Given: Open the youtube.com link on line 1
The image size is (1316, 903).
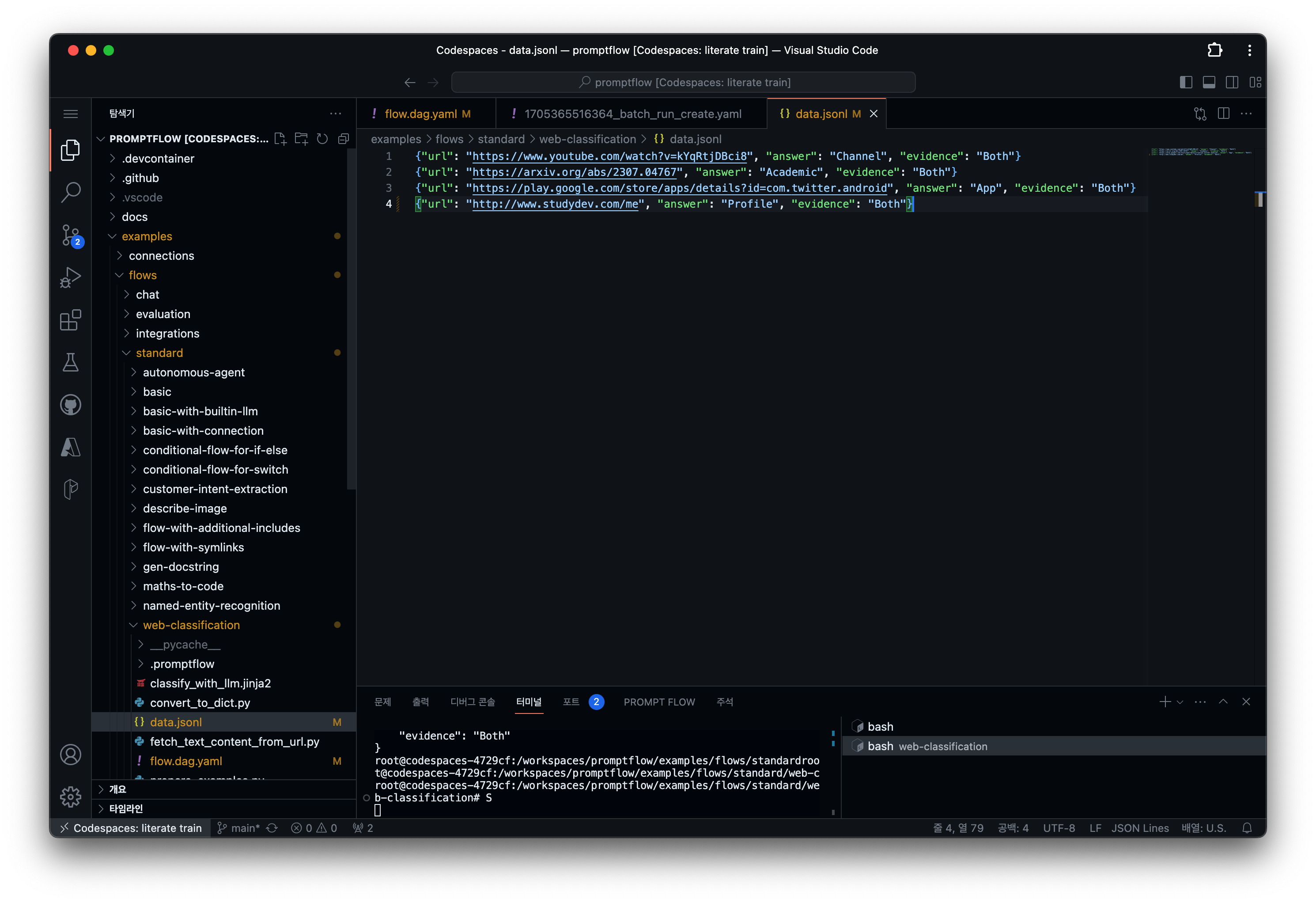Looking at the screenshot, I should (609, 156).
